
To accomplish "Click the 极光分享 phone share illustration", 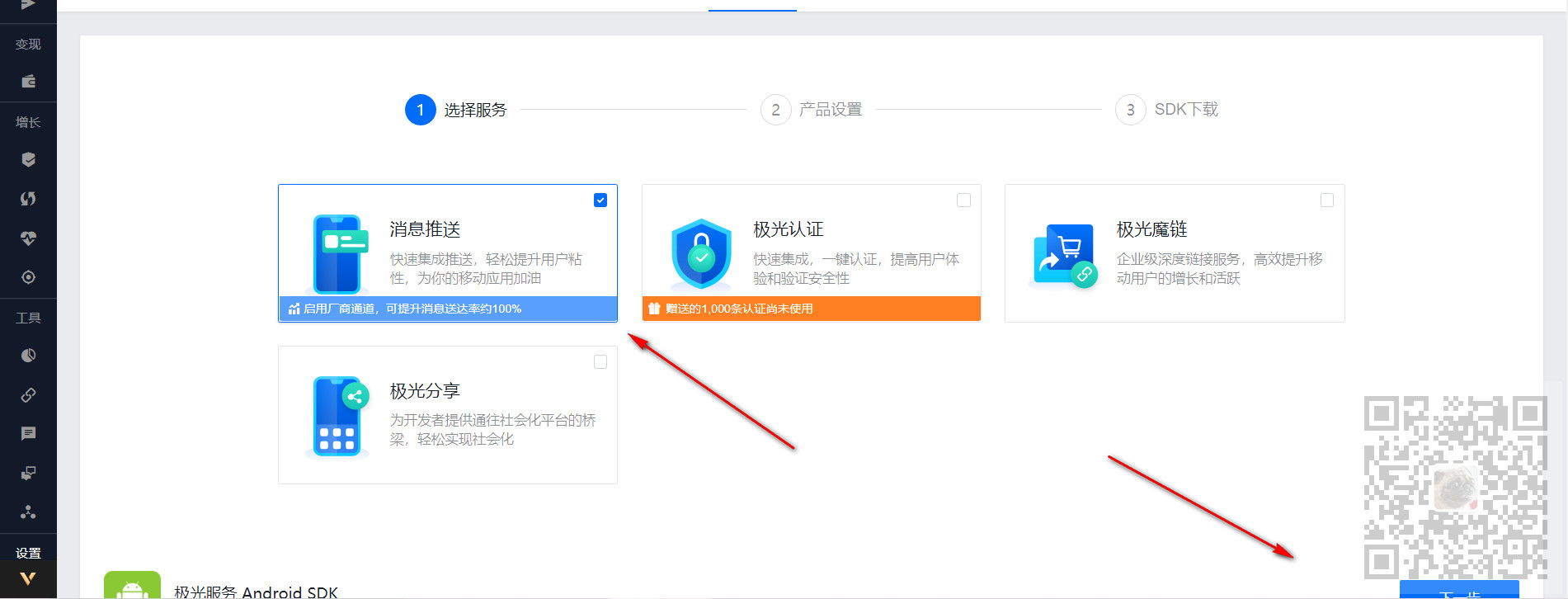I will (x=337, y=417).
